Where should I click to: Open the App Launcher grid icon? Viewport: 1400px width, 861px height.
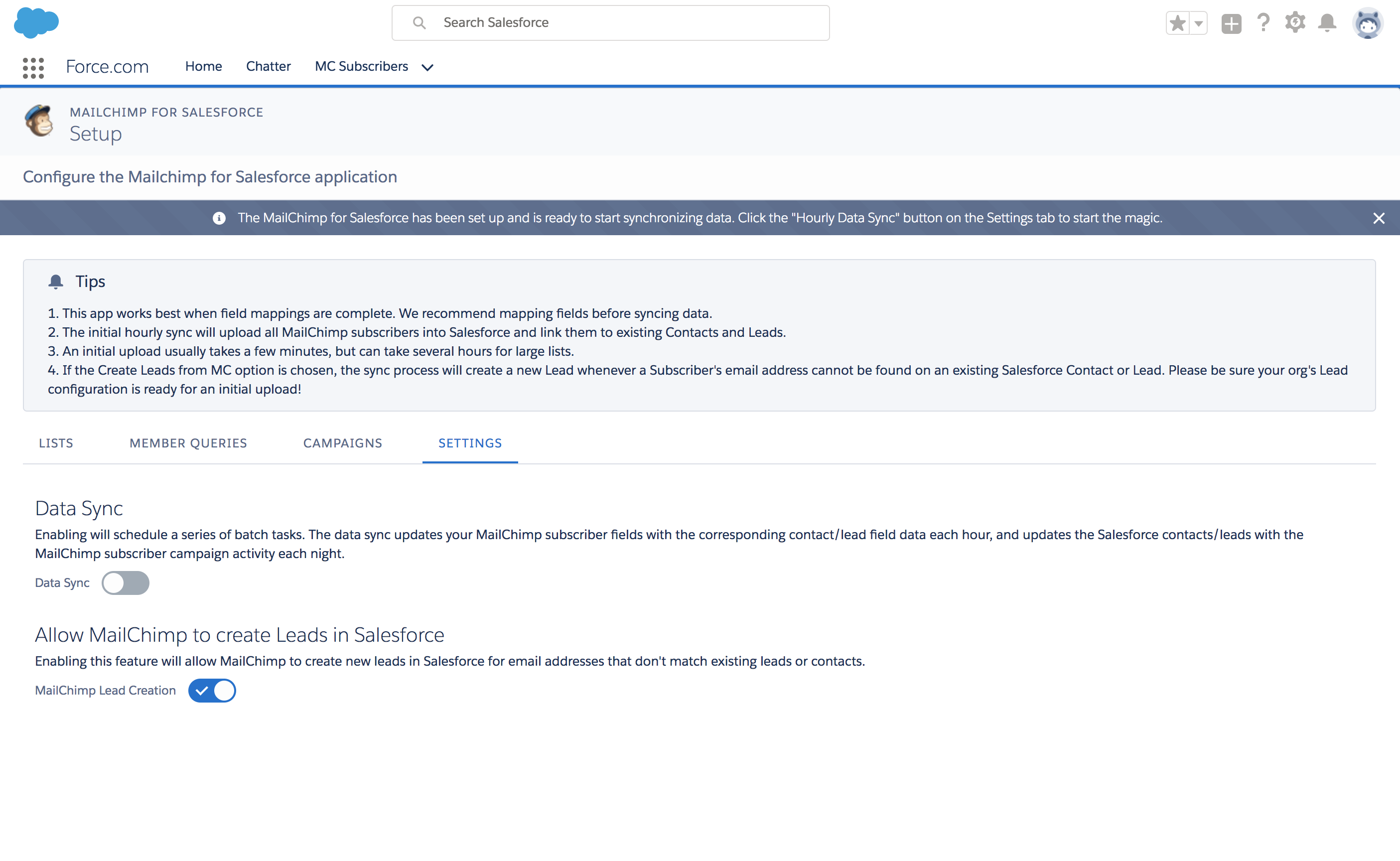click(33, 68)
